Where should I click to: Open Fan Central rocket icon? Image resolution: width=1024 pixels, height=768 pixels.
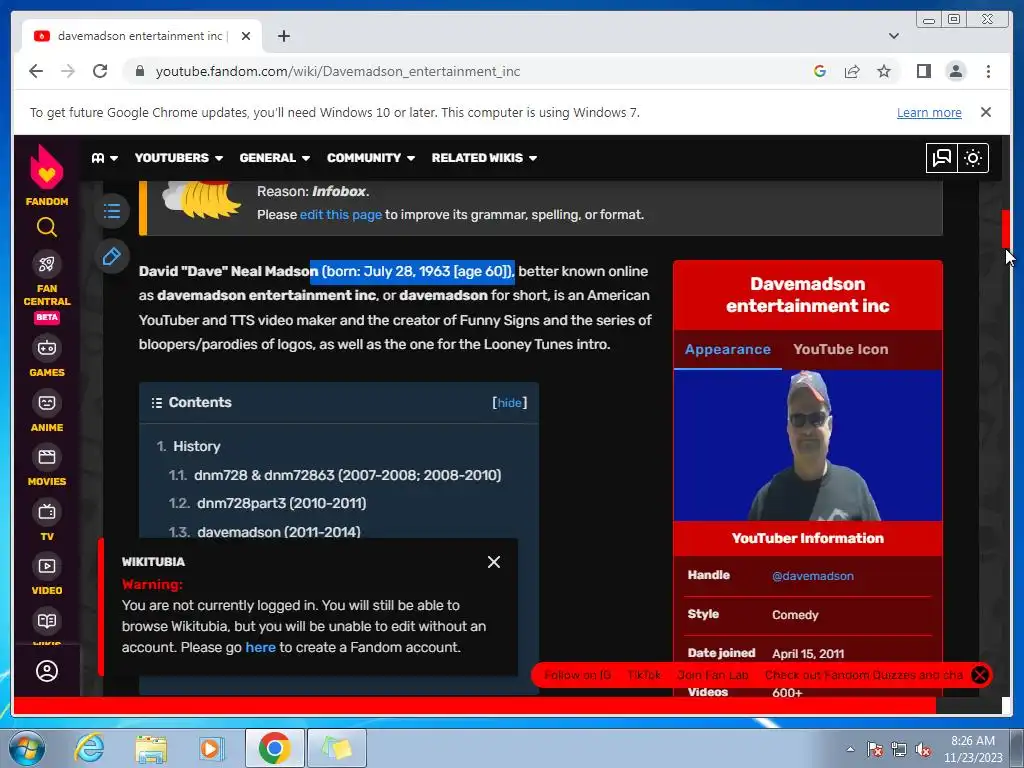[46, 264]
